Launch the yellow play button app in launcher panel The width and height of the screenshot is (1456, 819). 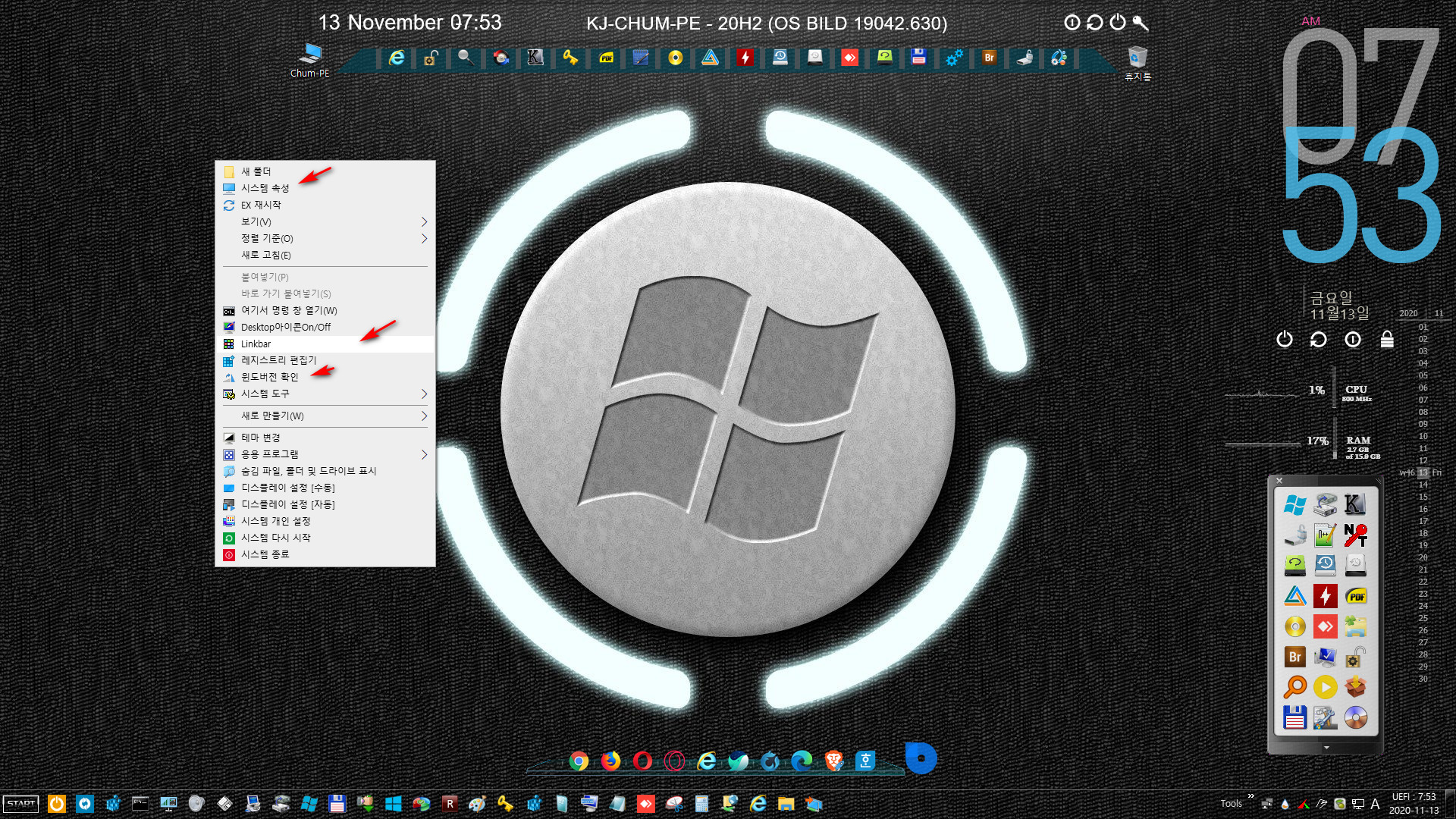(x=1325, y=687)
